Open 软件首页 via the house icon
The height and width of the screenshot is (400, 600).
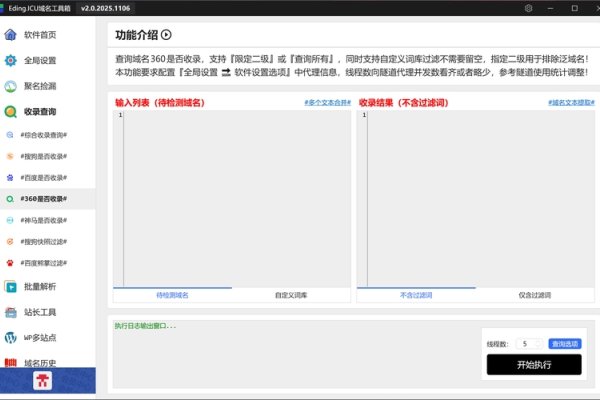pos(10,35)
